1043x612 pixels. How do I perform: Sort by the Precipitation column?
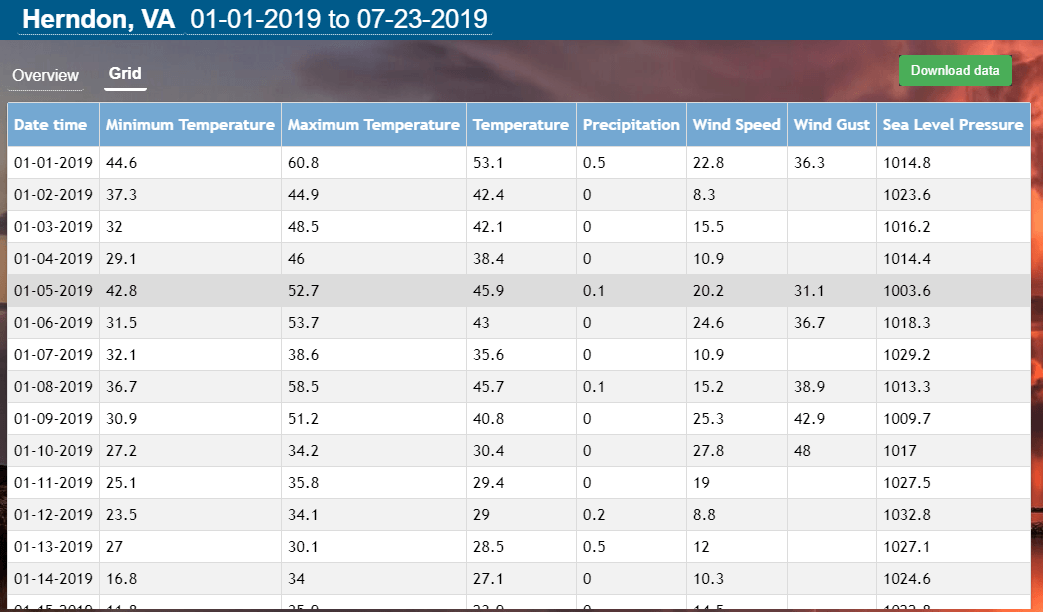(631, 124)
